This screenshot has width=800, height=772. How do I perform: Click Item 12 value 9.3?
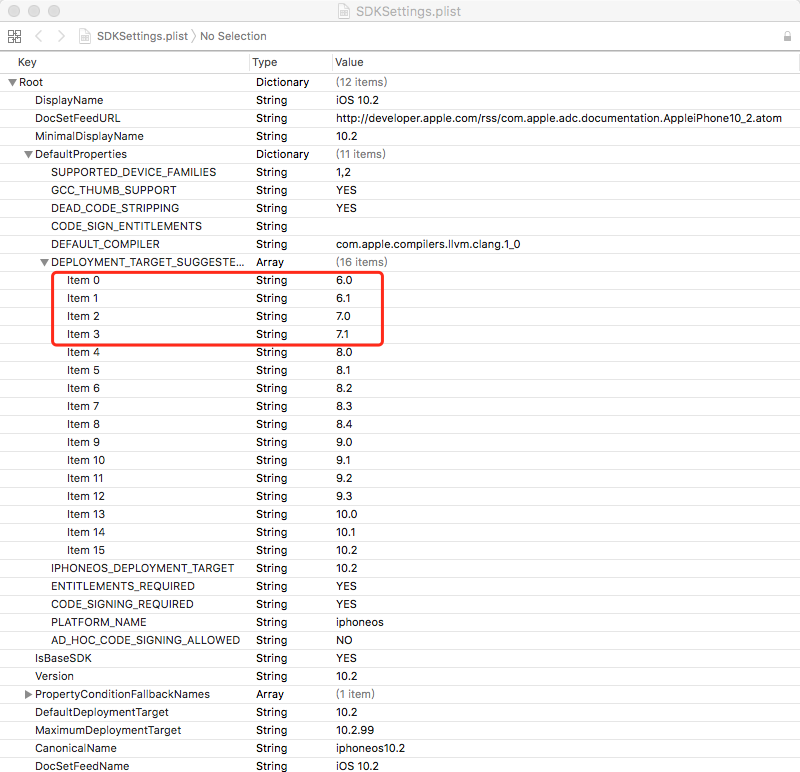click(x=344, y=496)
